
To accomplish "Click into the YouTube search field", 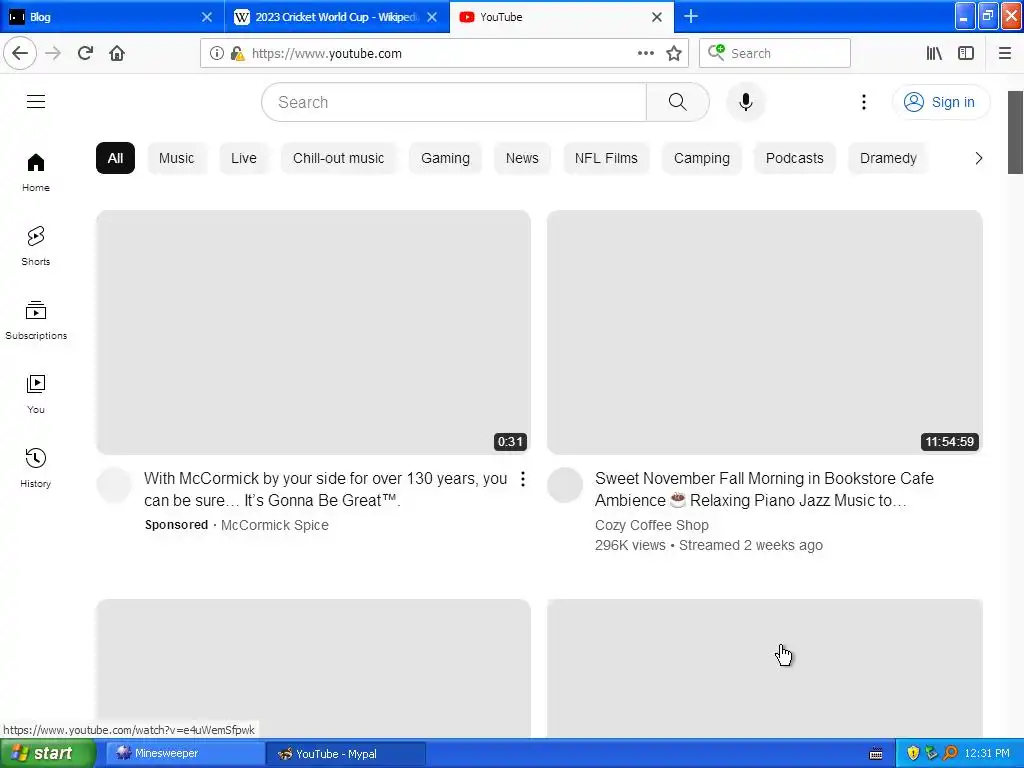I will pyautogui.click(x=455, y=102).
